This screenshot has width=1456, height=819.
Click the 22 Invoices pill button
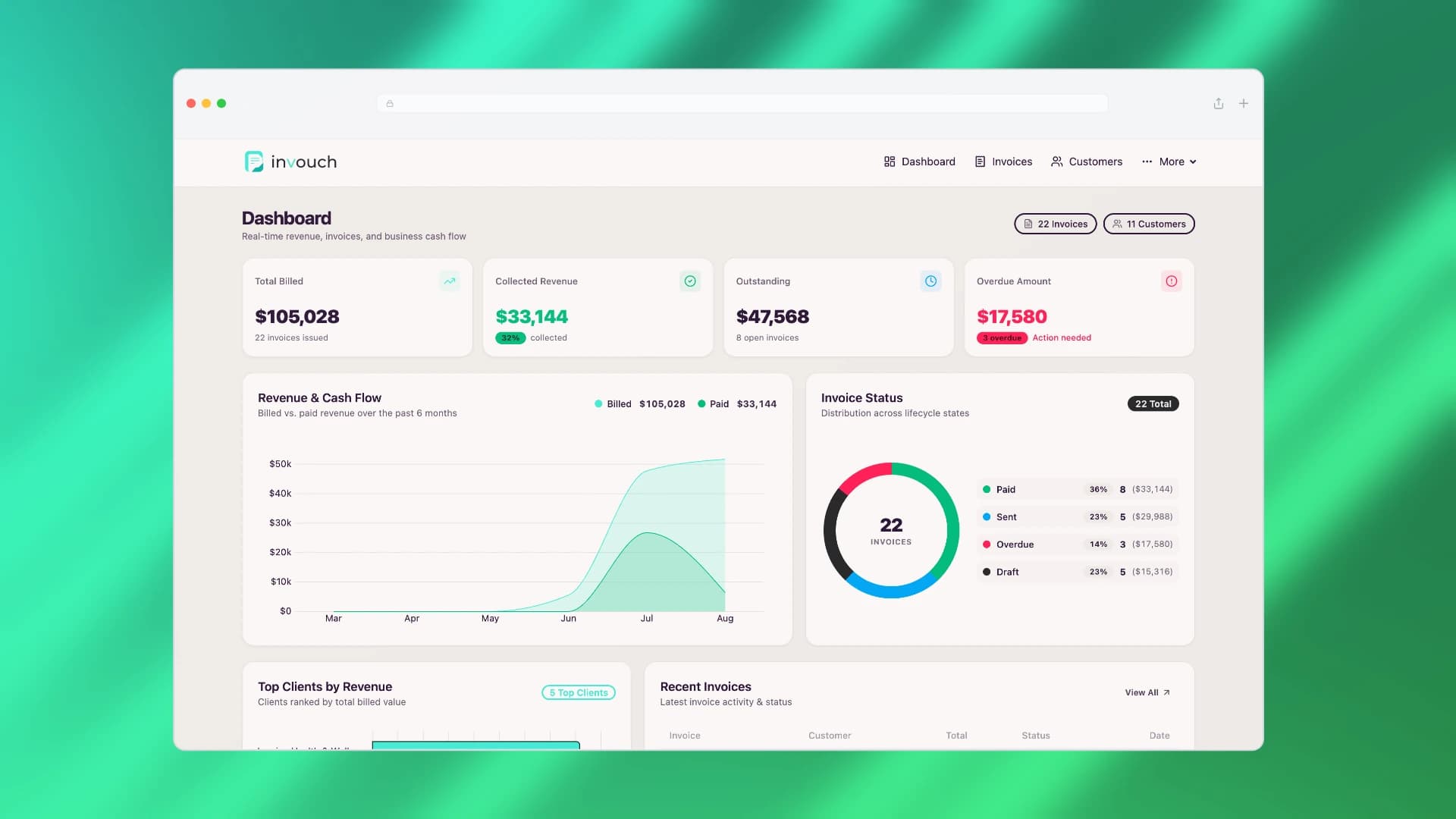1055,224
